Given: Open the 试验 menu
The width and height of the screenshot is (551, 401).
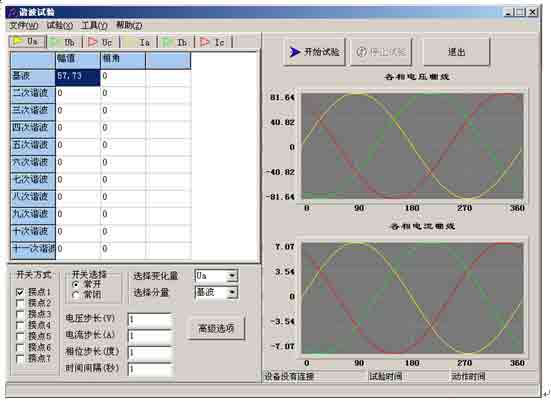Looking at the screenshot, I should [x=60, y=25].
